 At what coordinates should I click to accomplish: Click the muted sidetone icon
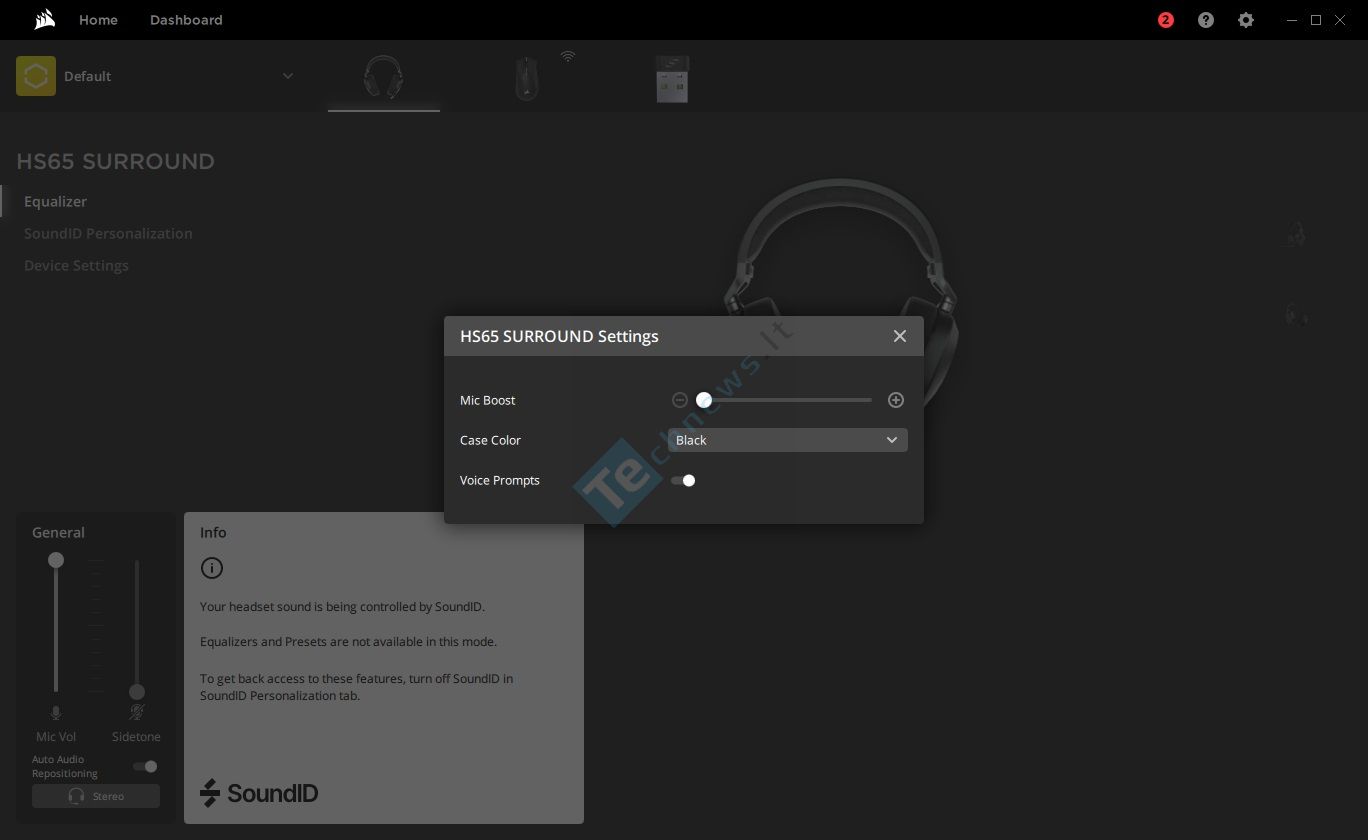(137, 712)
